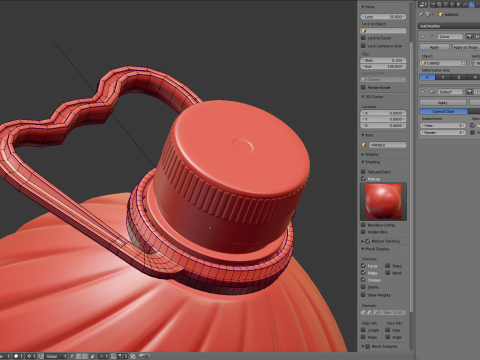Click the Lens value field
The image size is (480, 360).
(x=383, y=16)
